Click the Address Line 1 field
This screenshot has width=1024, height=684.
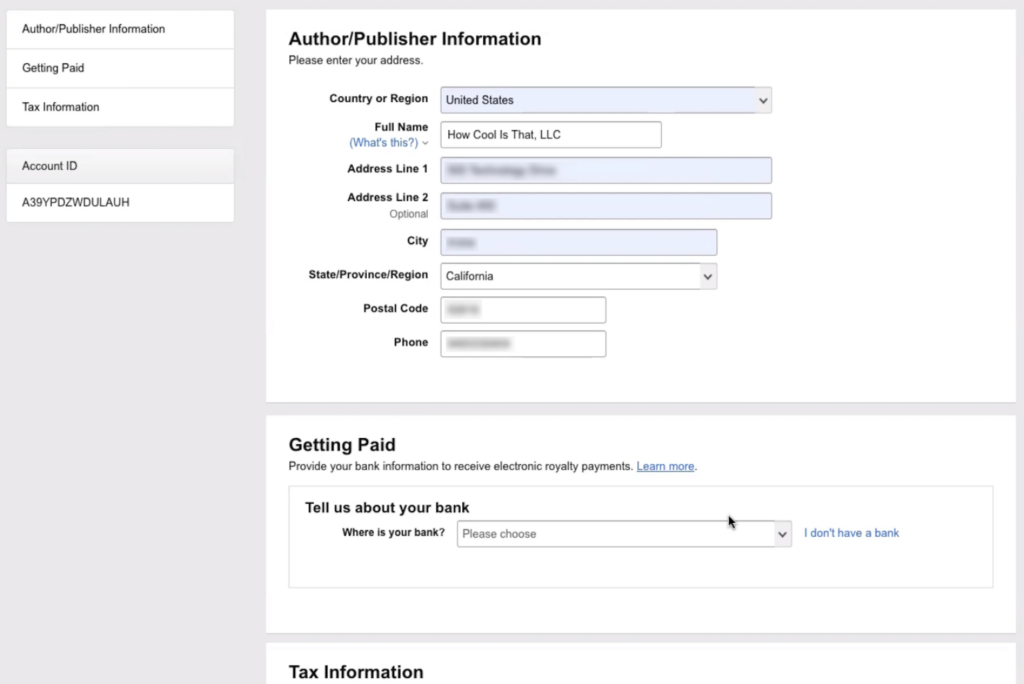pyautogui.click(x=605, y=170)
